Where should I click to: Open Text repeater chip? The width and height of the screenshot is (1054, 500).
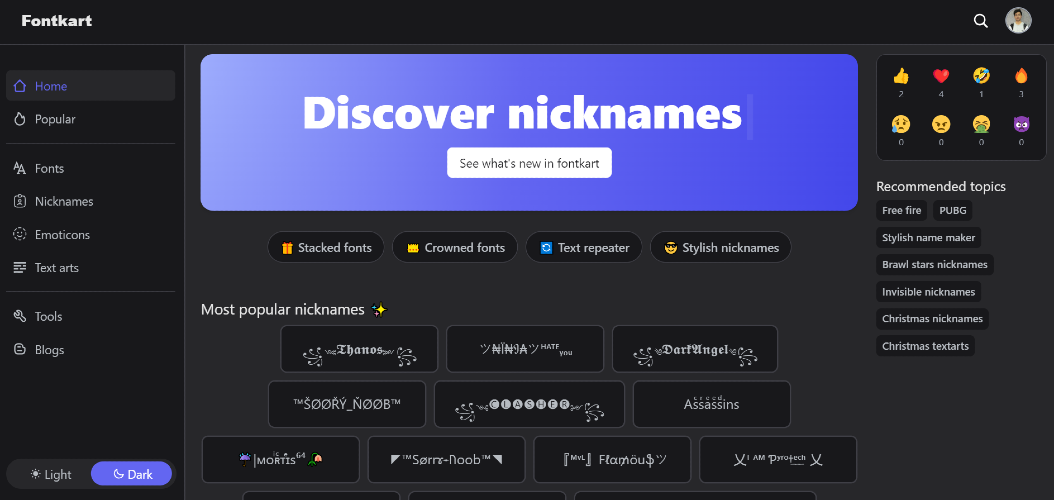(x=583, y=247)
